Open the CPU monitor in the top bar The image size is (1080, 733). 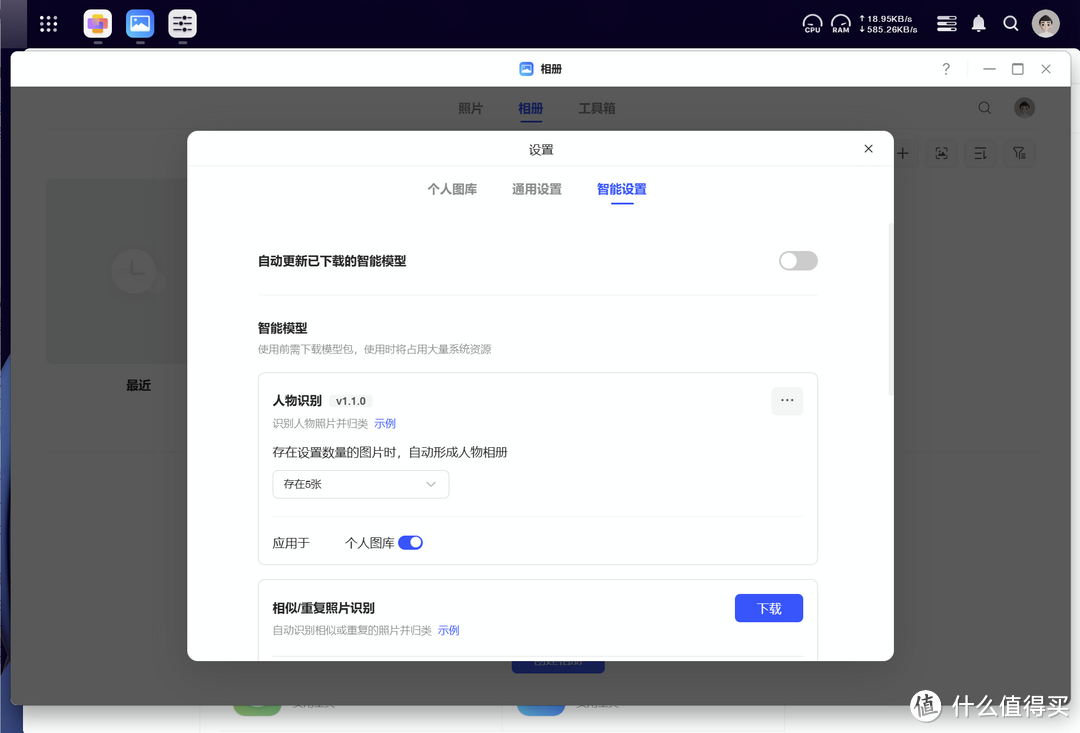(812, 23)
